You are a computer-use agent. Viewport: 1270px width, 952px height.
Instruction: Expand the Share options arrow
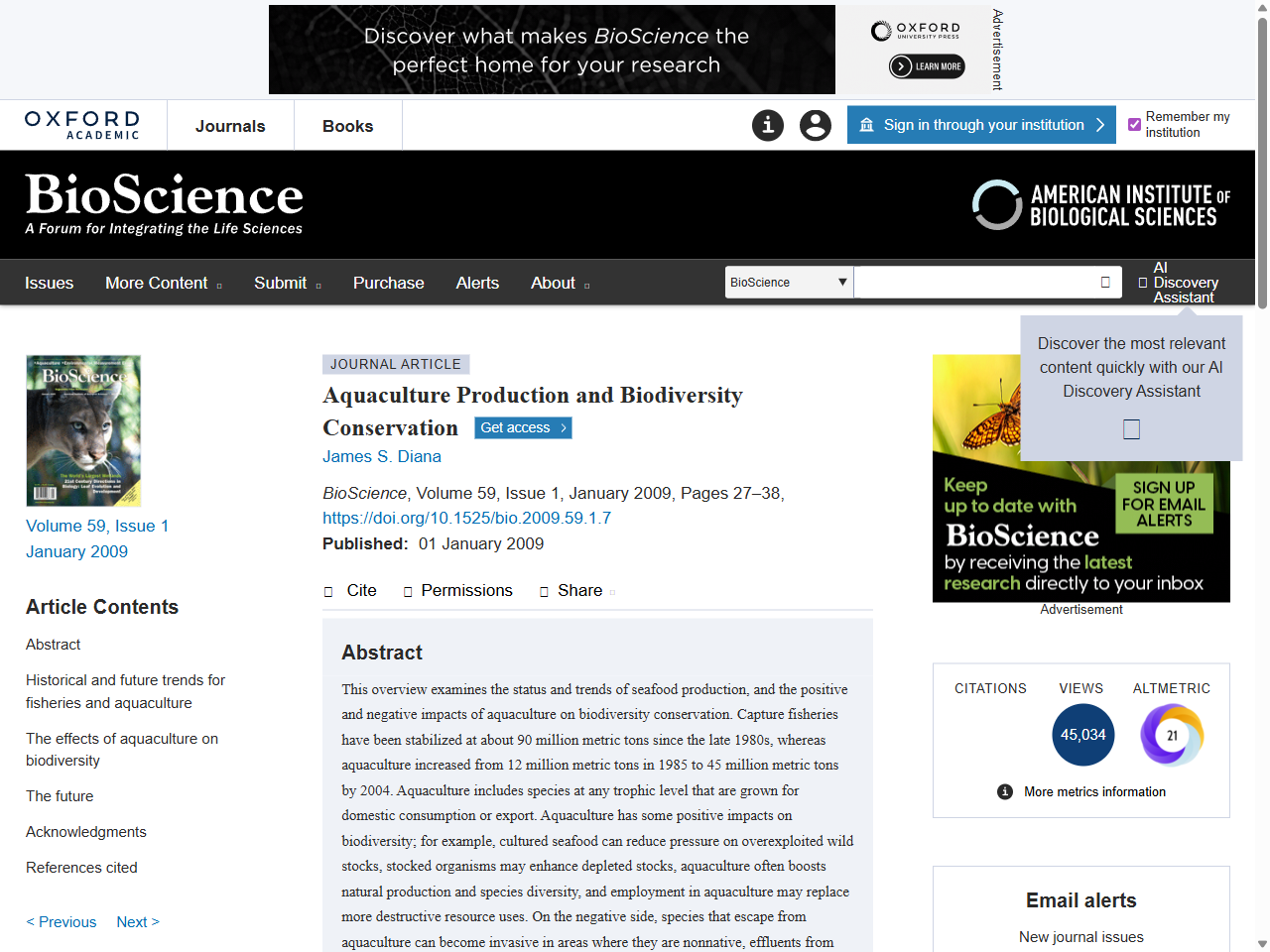612,593
